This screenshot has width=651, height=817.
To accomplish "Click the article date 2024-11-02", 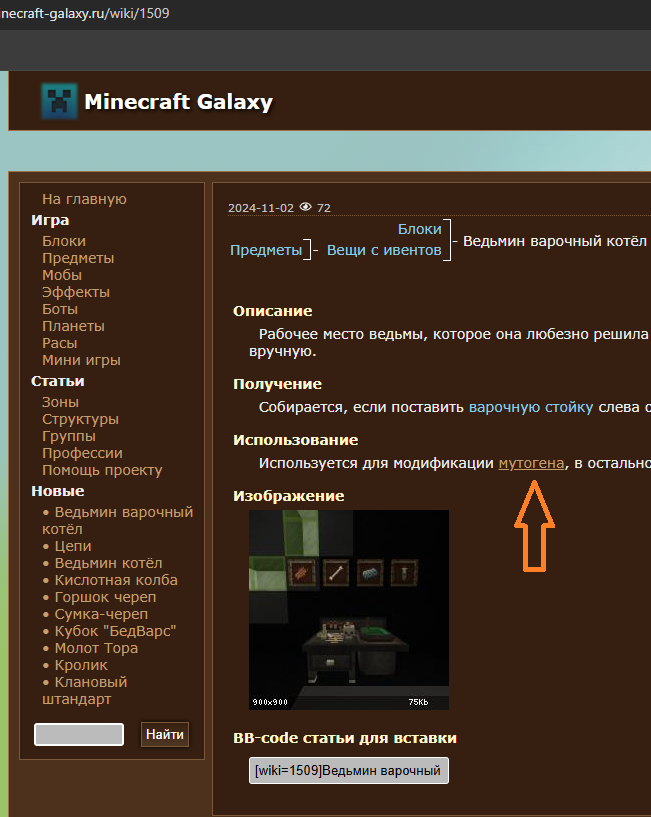I will pos(261,208).
